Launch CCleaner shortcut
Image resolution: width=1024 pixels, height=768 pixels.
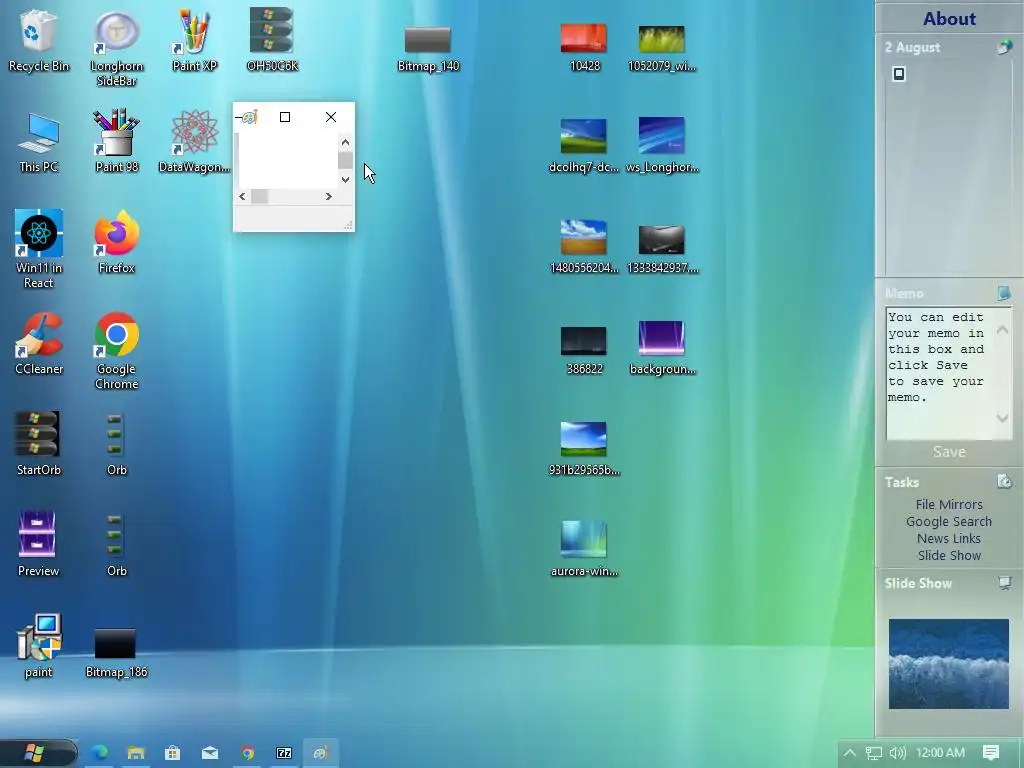click(39, 344)
